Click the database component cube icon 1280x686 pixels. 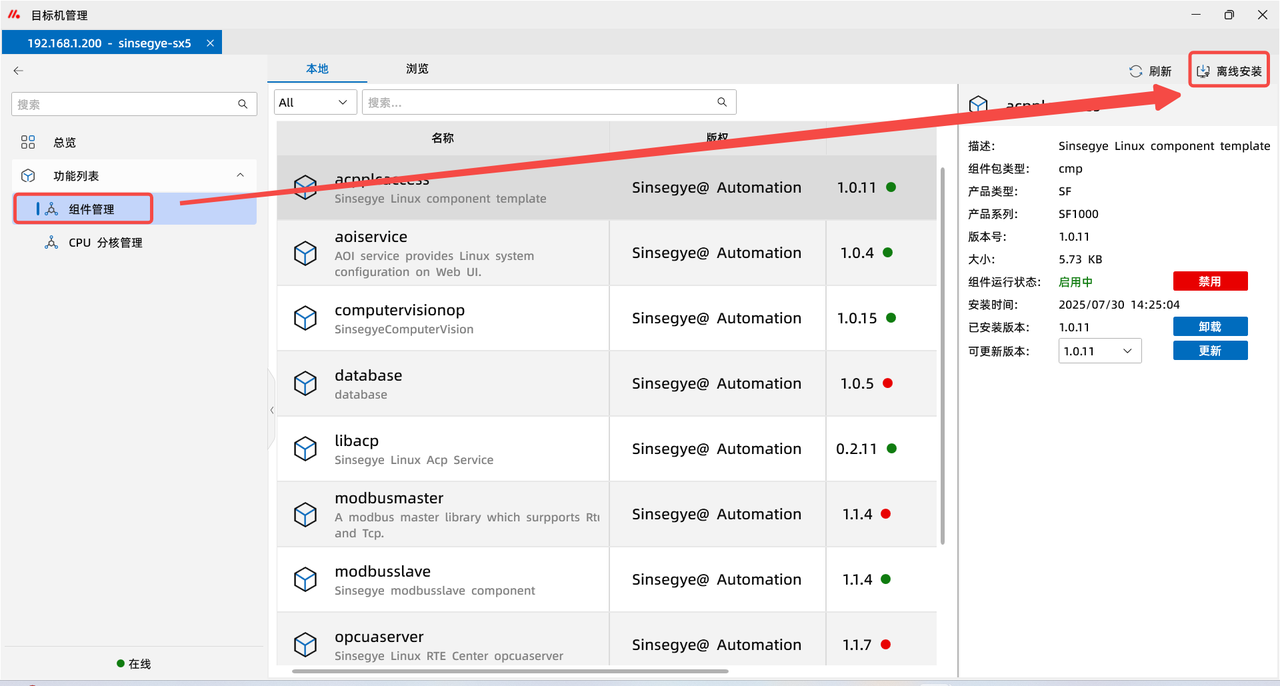click(305, 384)
